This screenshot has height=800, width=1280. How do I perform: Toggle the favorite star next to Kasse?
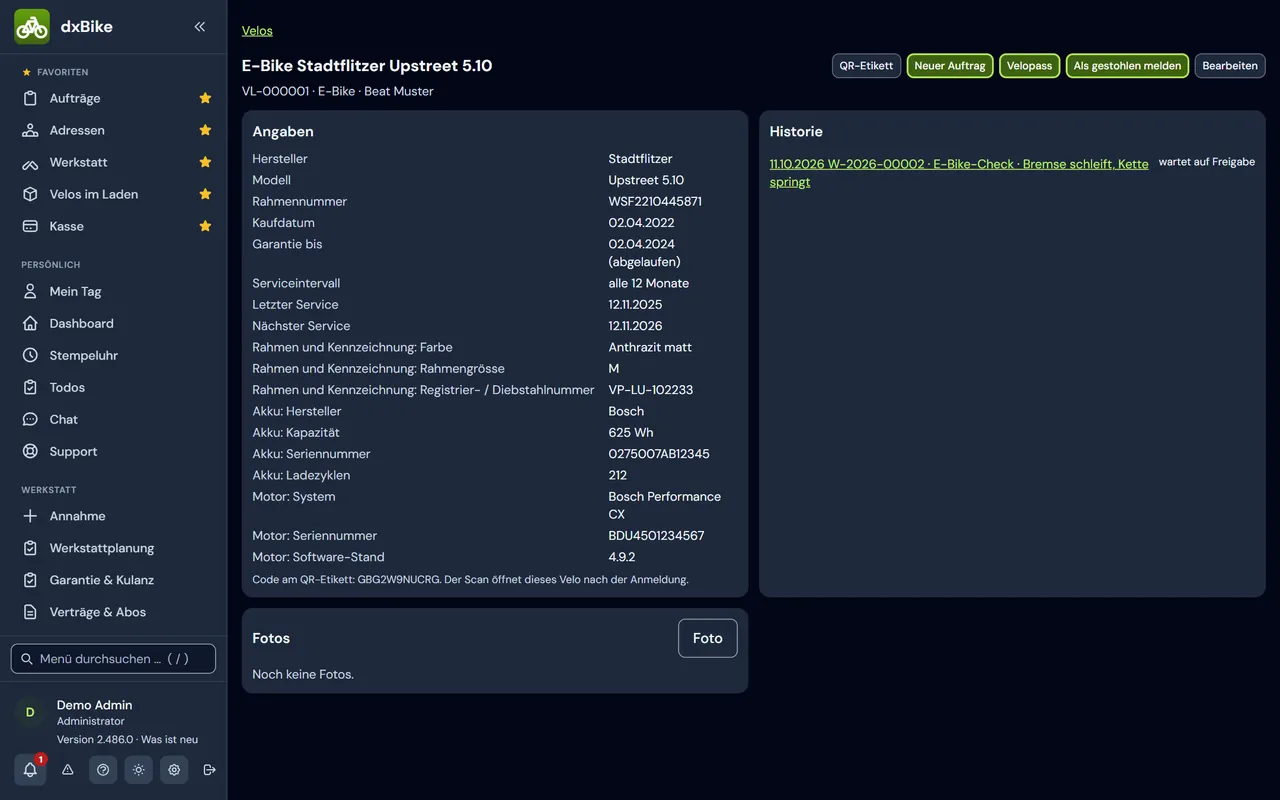205,226
